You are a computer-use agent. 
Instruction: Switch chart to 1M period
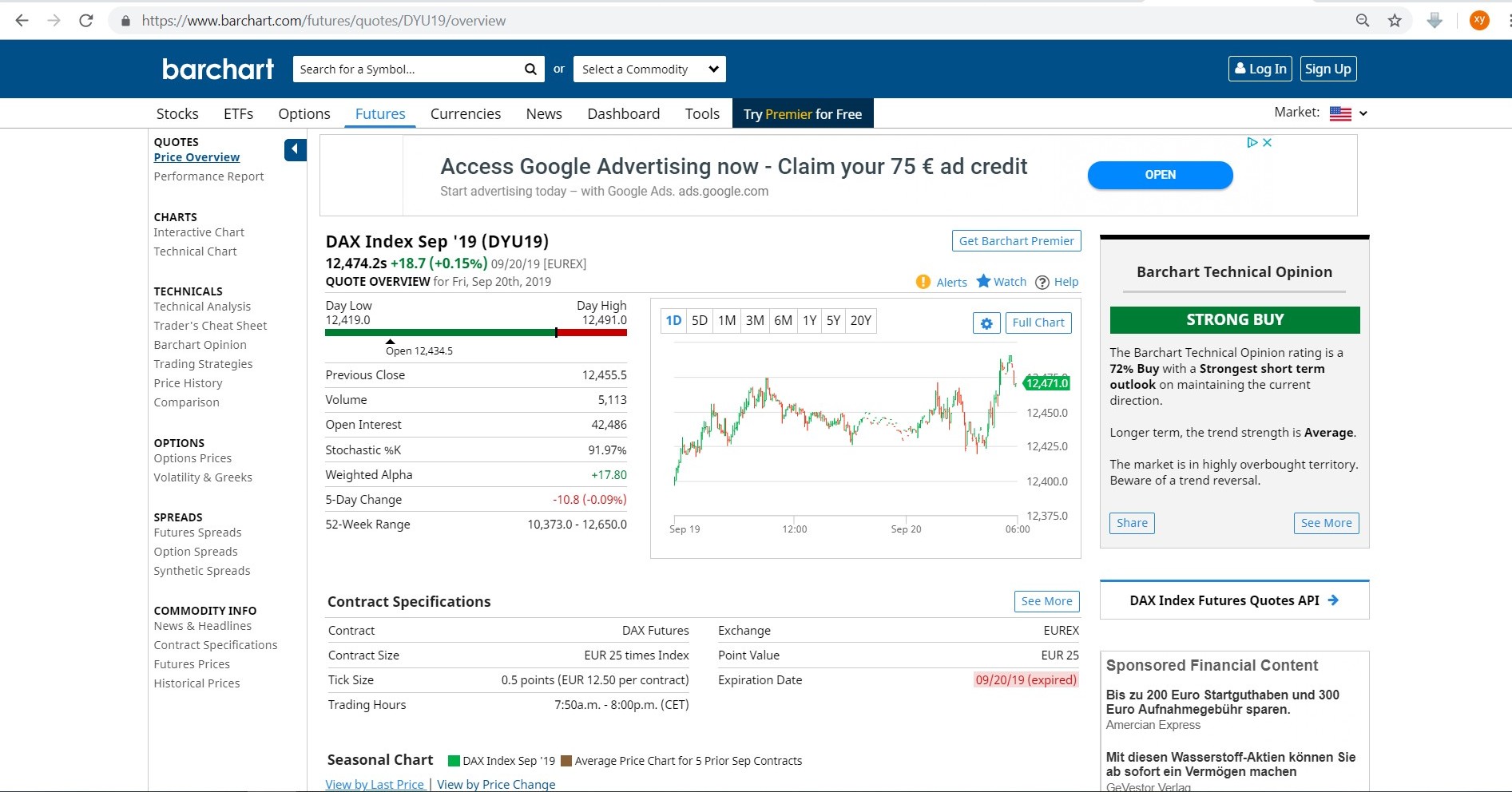(727, 321)
